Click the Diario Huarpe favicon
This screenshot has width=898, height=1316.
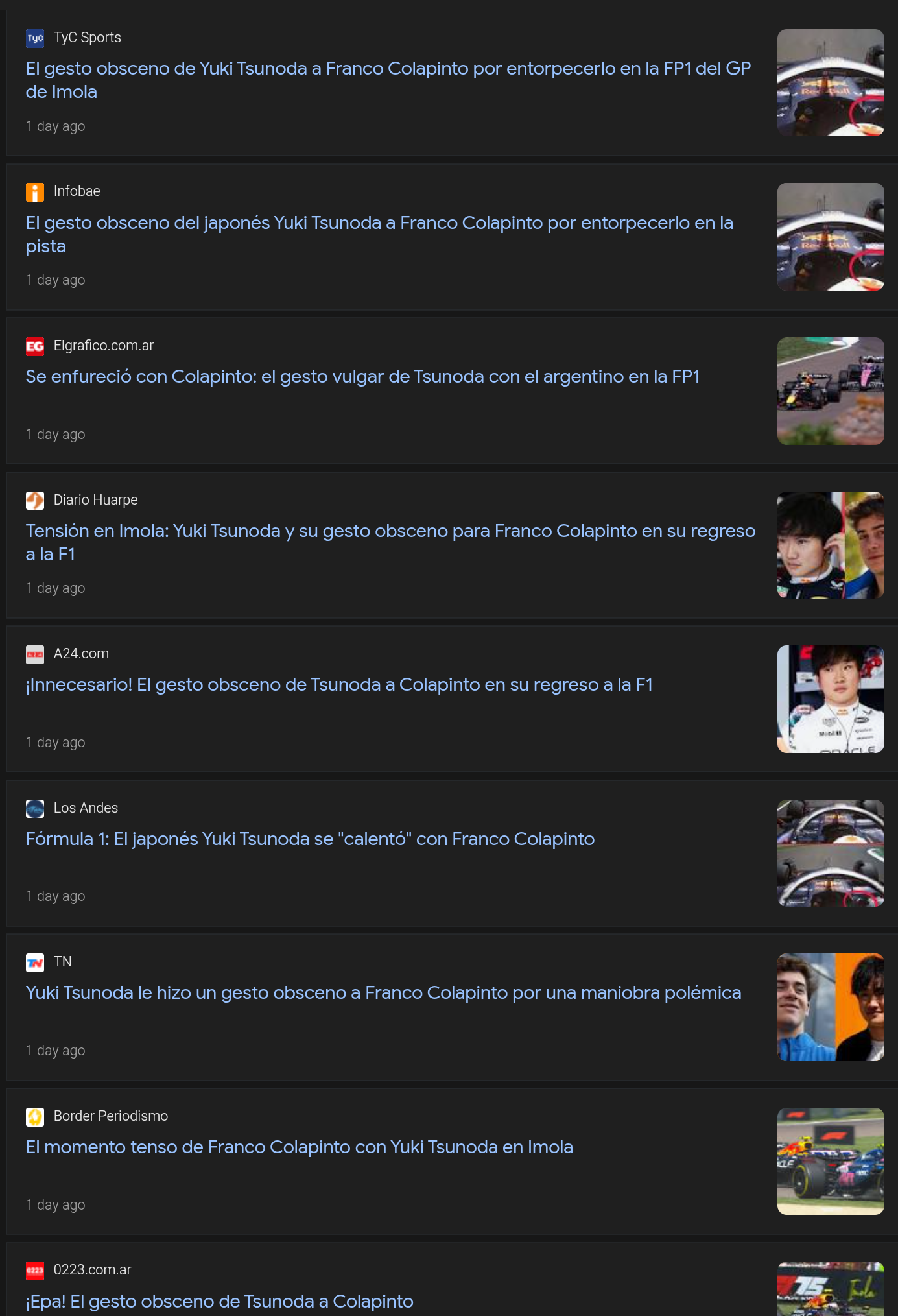point(35,500)
